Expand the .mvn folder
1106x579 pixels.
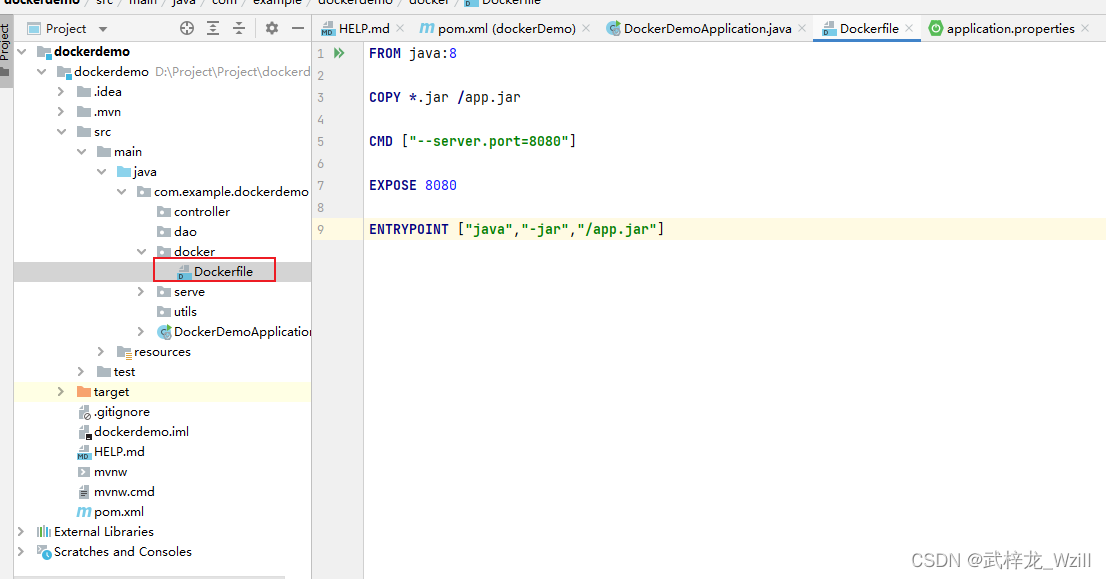[61, 111]
